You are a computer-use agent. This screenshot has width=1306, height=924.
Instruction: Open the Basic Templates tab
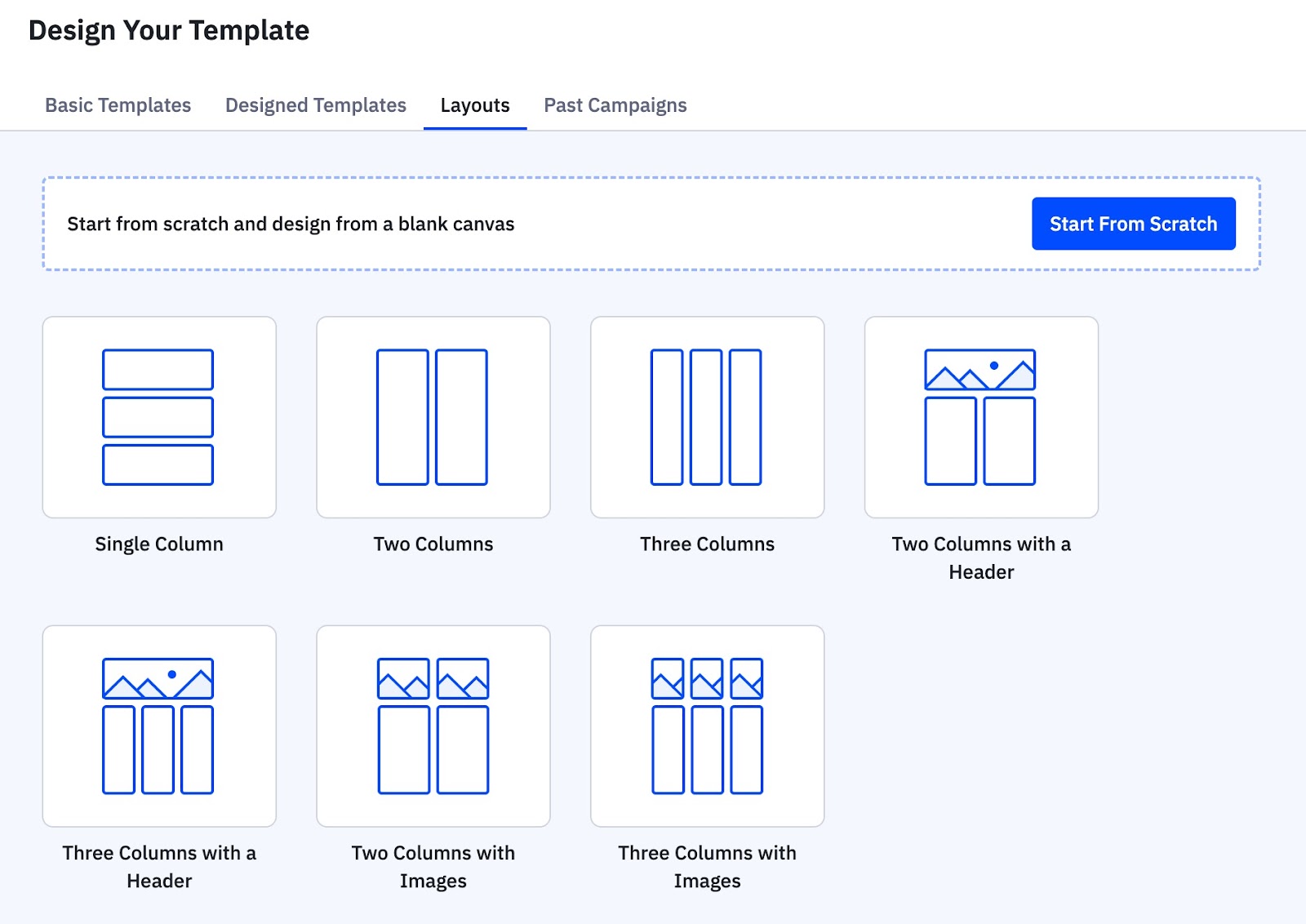tap(118, 105)
